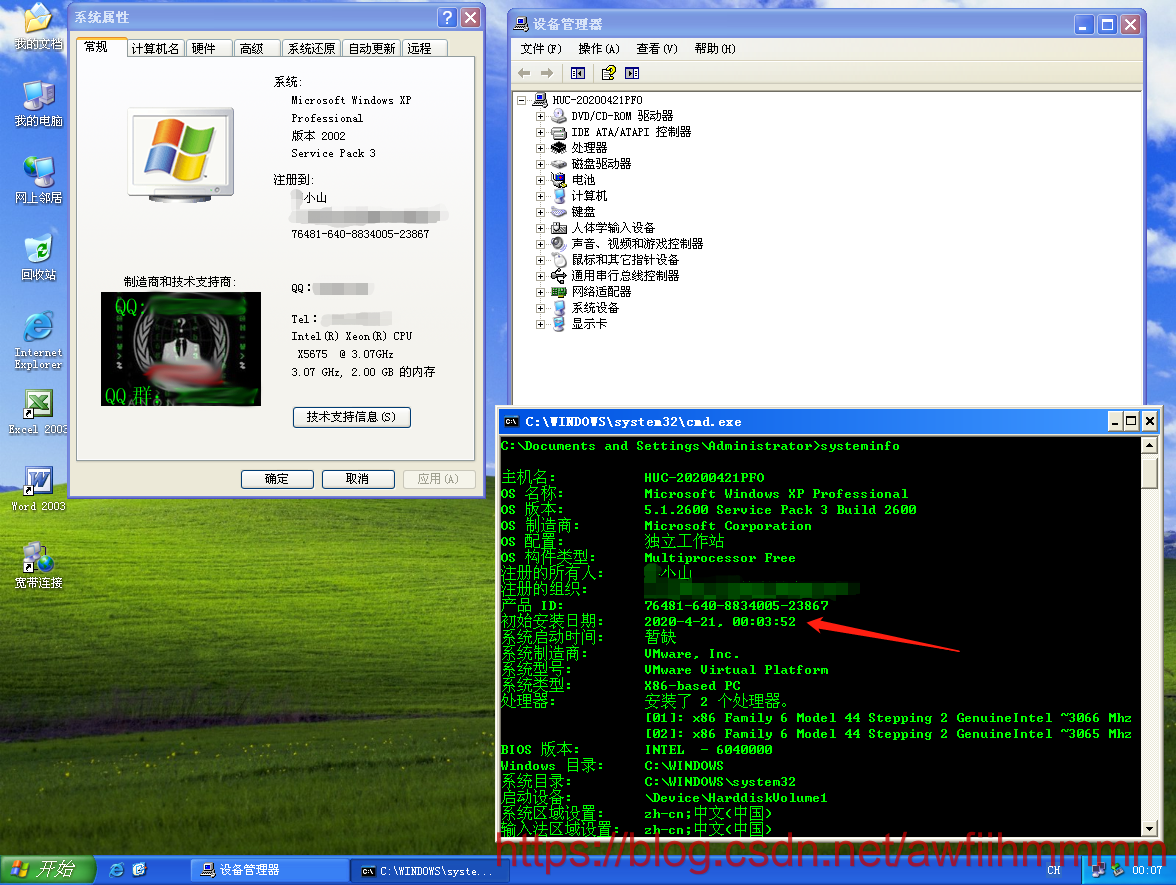Open the 操作(A) menu in Device Manager
1176x885 pixels.
point(598,49)
